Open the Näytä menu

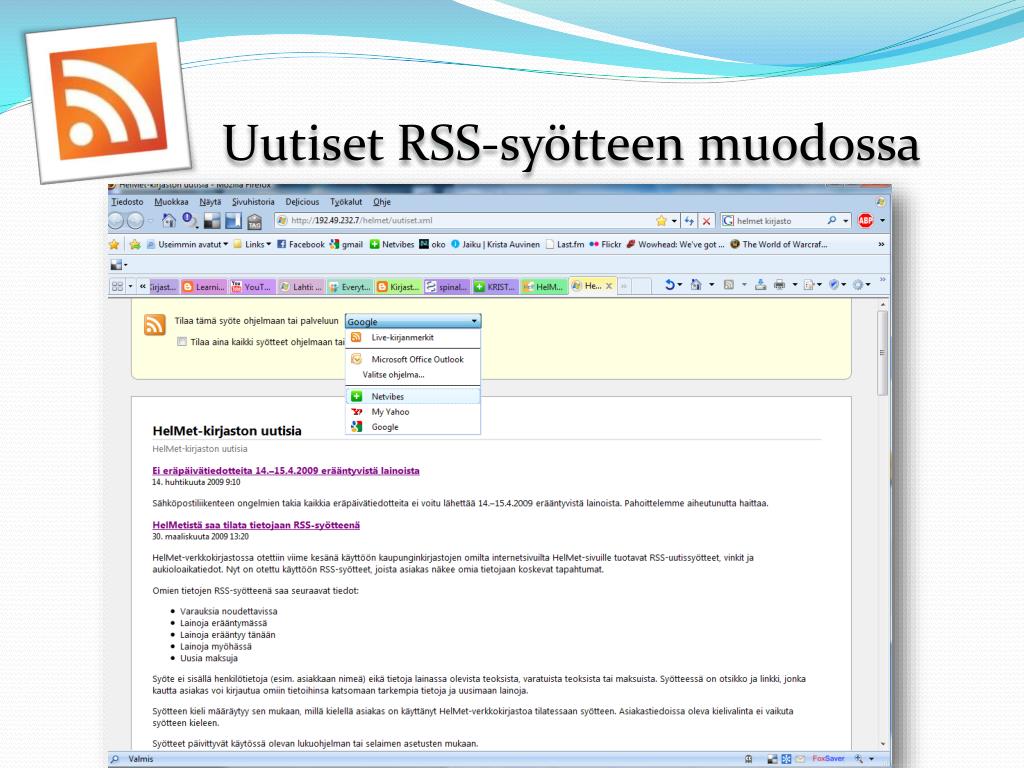pyautogui.click(x=210, y=202)
